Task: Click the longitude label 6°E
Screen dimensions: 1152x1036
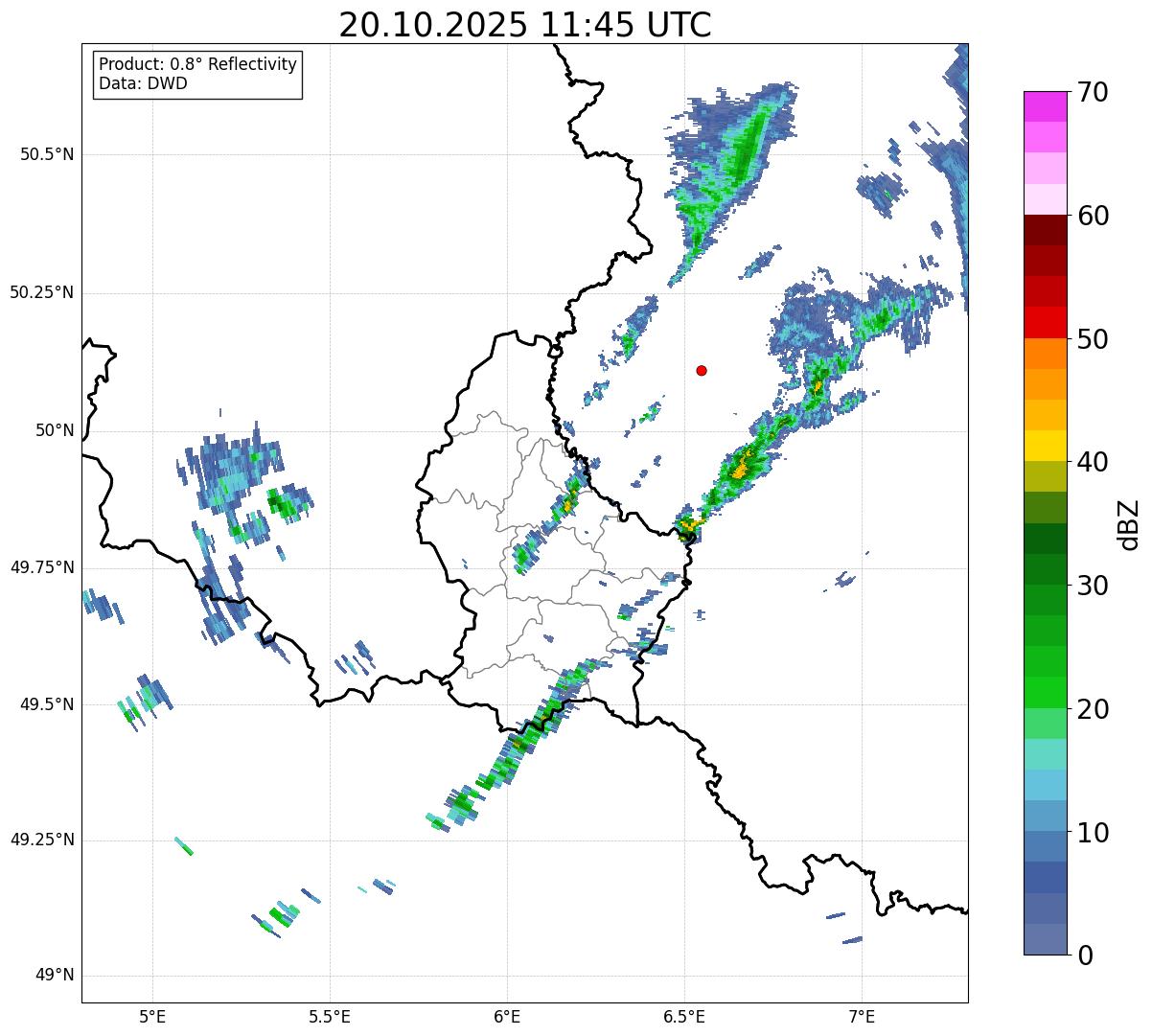Action: [507, 1017]
